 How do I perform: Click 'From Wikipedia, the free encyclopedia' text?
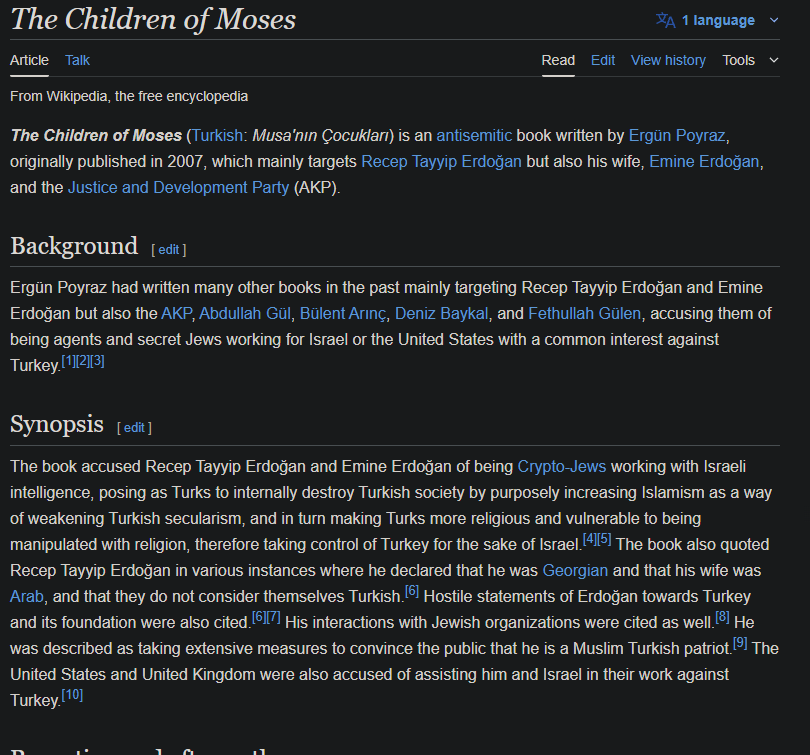tap(129, 97)
